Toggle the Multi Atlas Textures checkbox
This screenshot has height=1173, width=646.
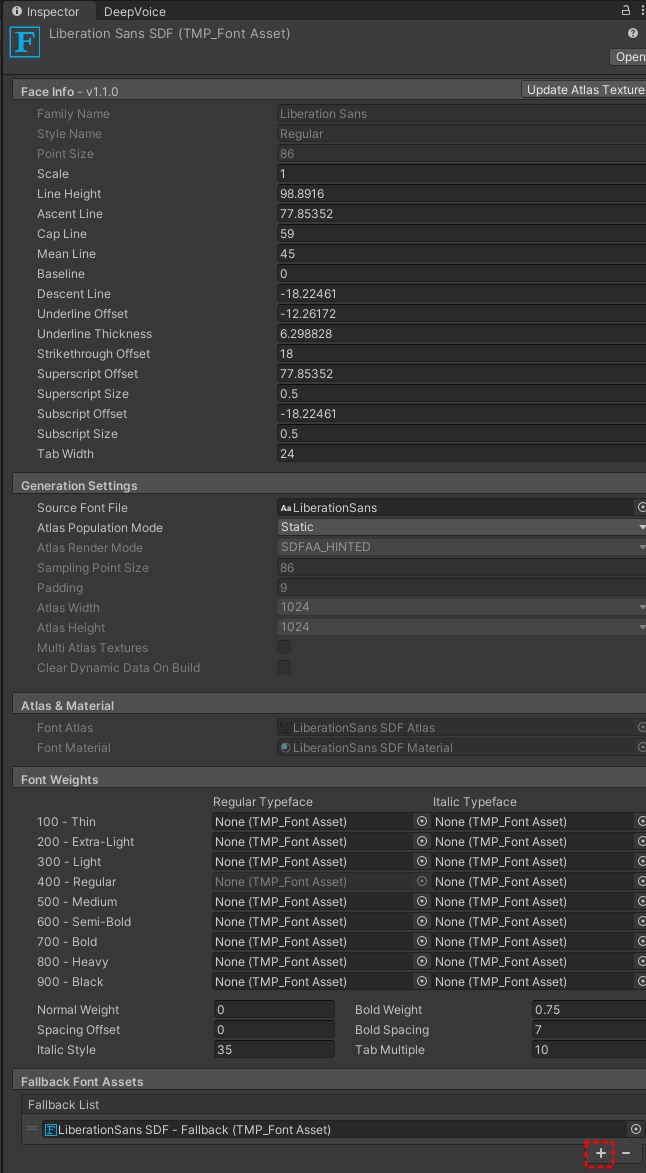tap(284, 648)
